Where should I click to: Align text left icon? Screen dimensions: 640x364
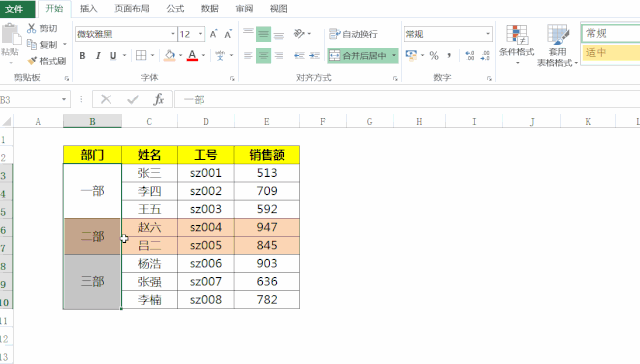pos(248,55)
